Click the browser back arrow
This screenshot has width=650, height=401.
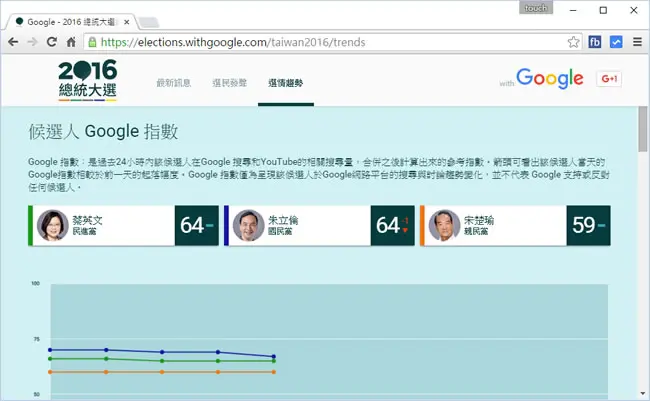point(13,42)
